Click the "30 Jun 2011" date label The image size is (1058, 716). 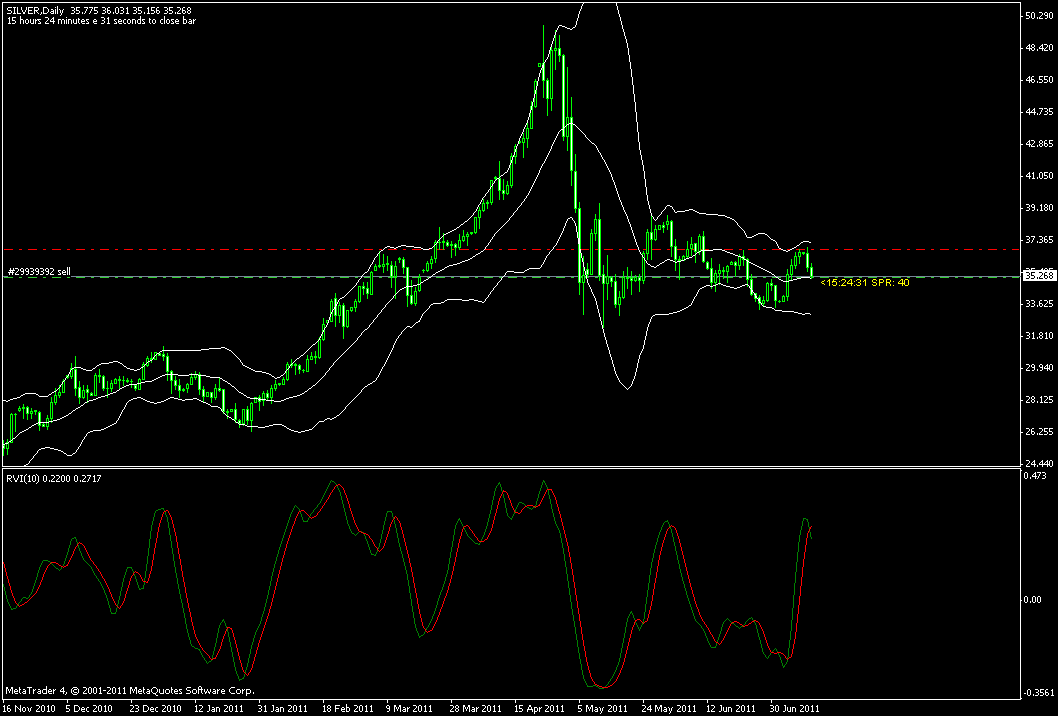[x=796, y=709]
